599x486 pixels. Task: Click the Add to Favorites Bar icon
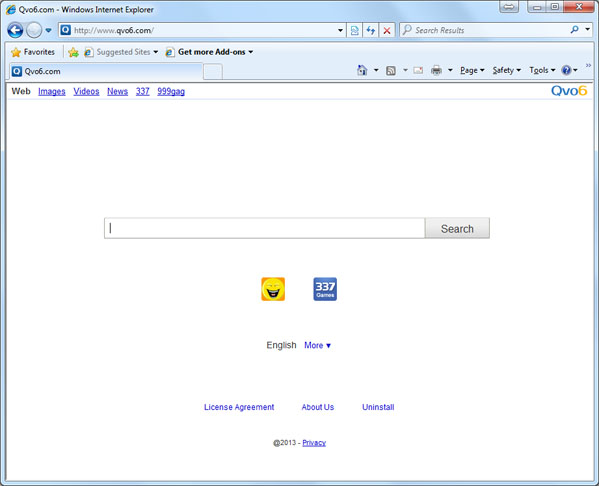click(x=73, y=52)
